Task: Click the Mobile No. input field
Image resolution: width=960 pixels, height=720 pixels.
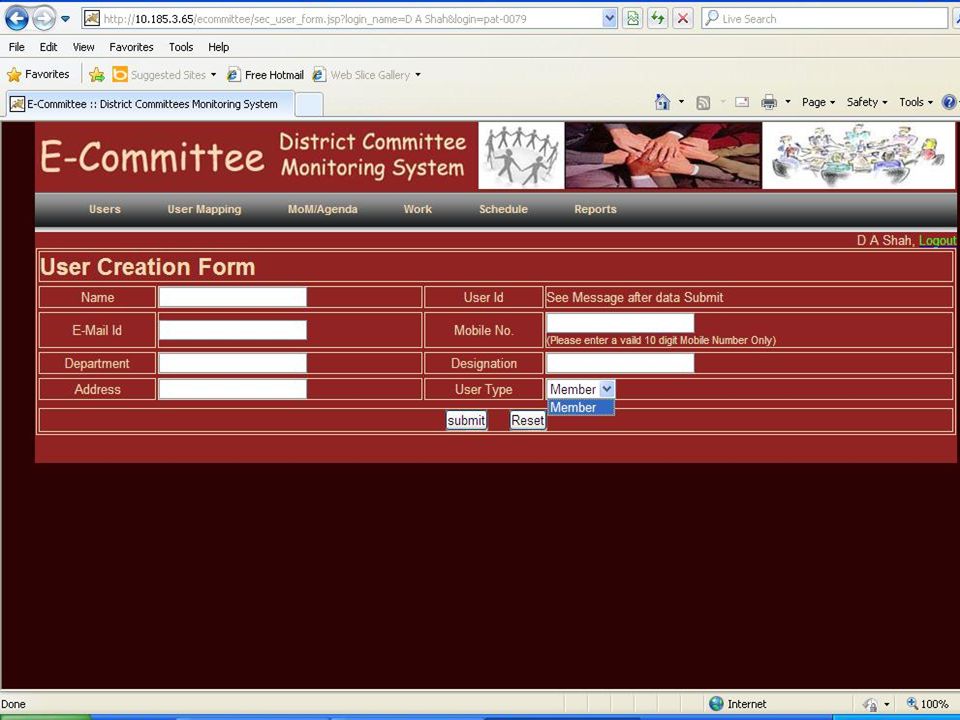Action: [x=620, y=323]
